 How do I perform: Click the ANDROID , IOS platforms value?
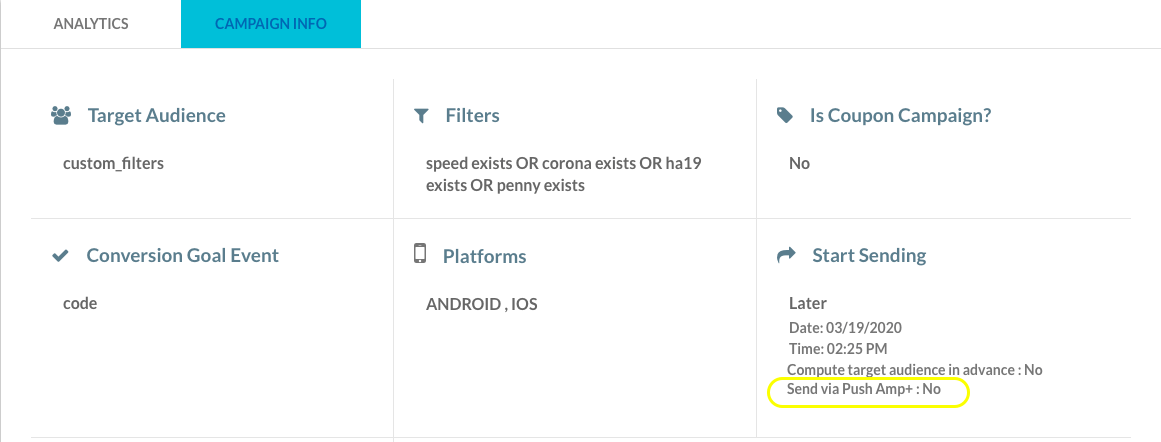coord(482,304)
